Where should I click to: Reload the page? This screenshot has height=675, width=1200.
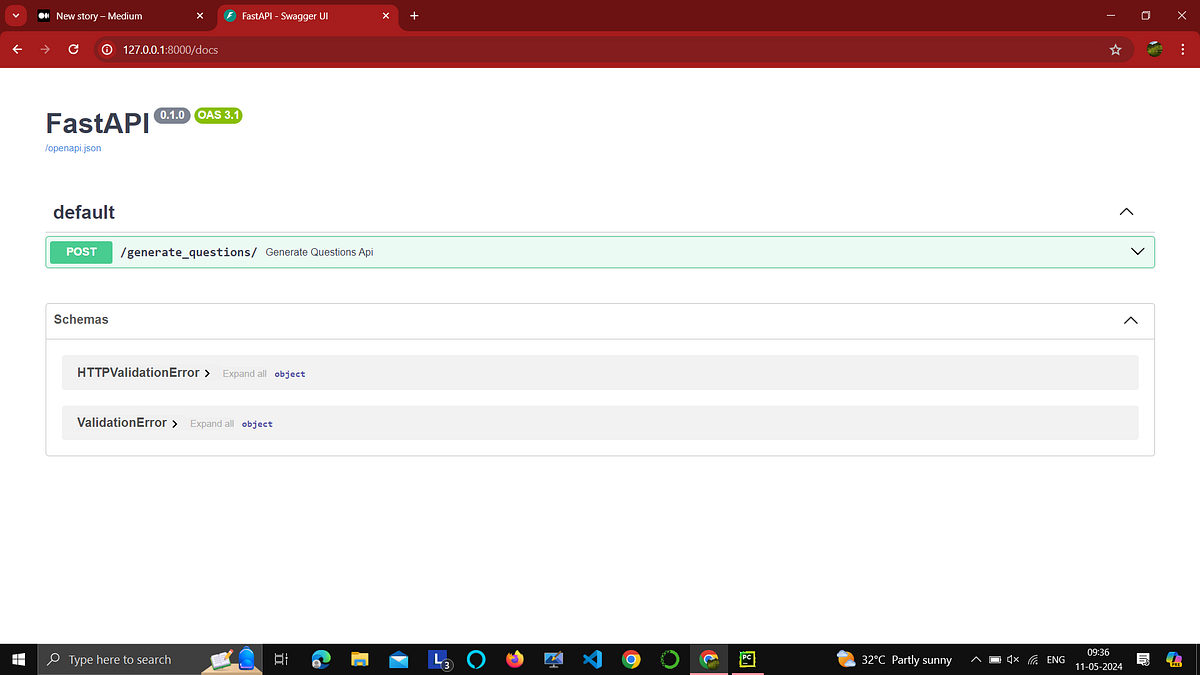(x=72, y=48)
